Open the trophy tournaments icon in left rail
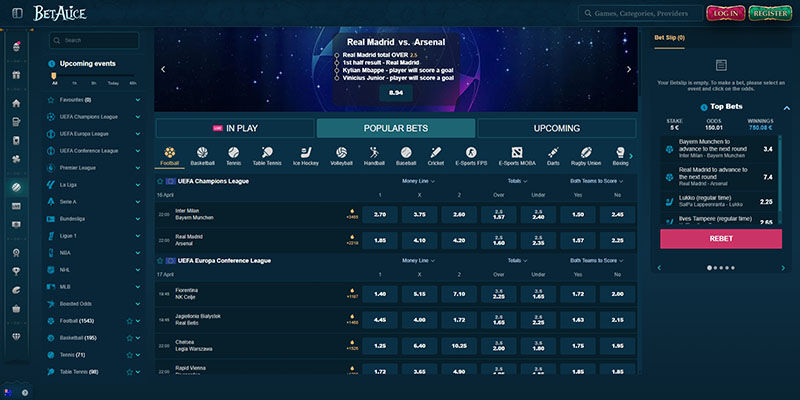This screenshot has height=400, width=800. click(x=16, y=271)
